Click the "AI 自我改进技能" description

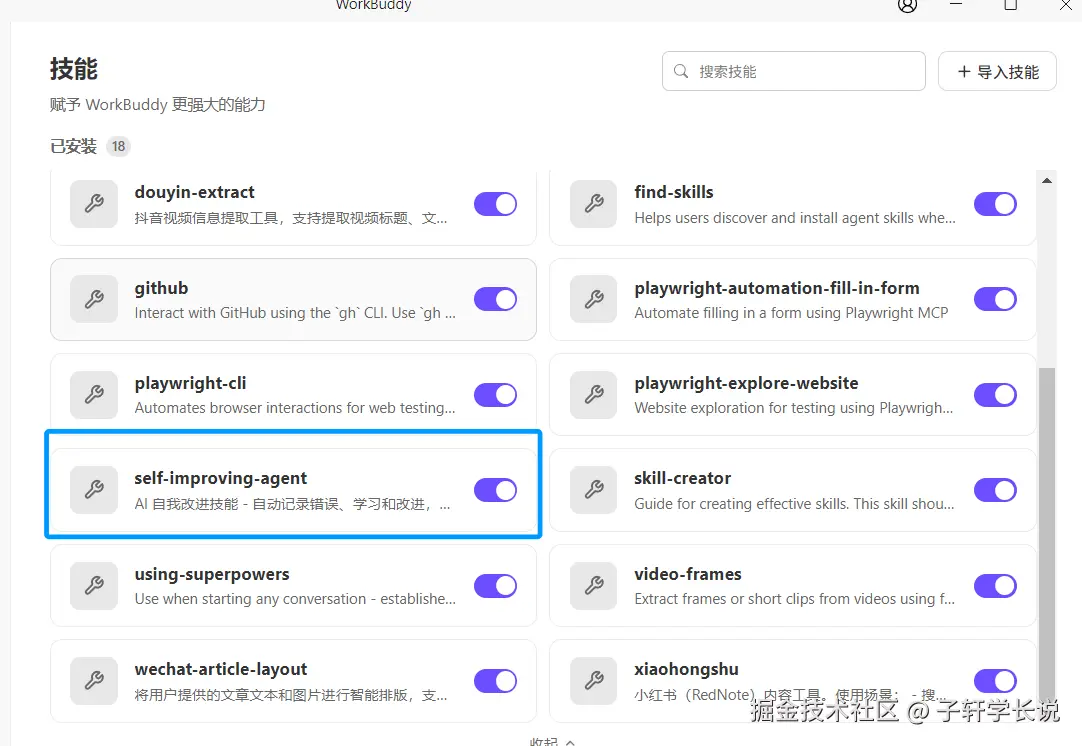293,504
